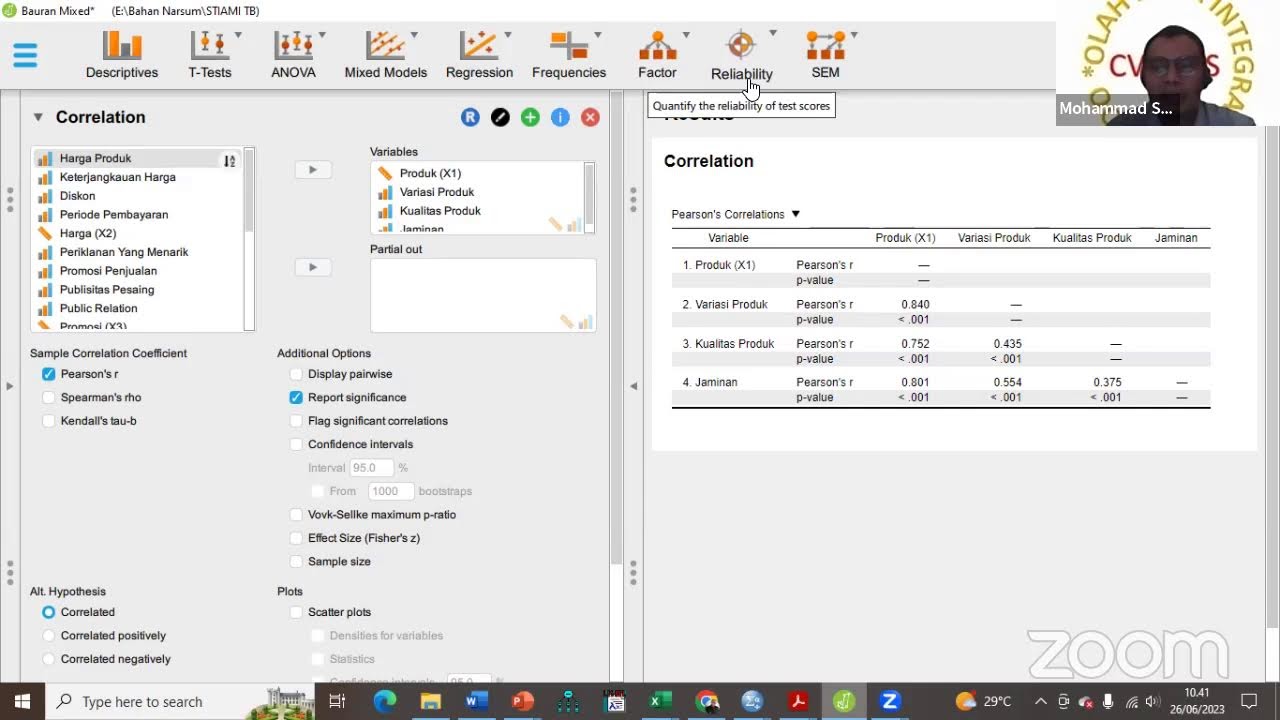Select Diskon variable in list
The width and height of the screenshot is (1280, 720).
(x=138, y=196)
